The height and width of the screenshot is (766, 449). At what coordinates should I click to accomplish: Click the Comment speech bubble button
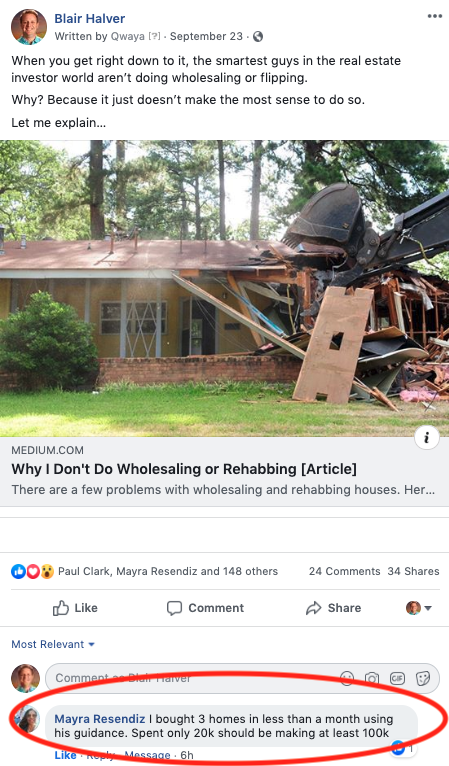tap(205, 608)
